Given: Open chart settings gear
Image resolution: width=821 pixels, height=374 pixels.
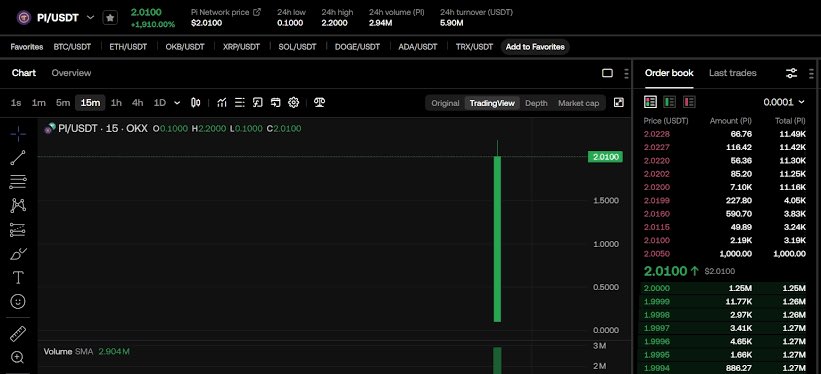Looking at the screenshot, I should pos(294,103).
